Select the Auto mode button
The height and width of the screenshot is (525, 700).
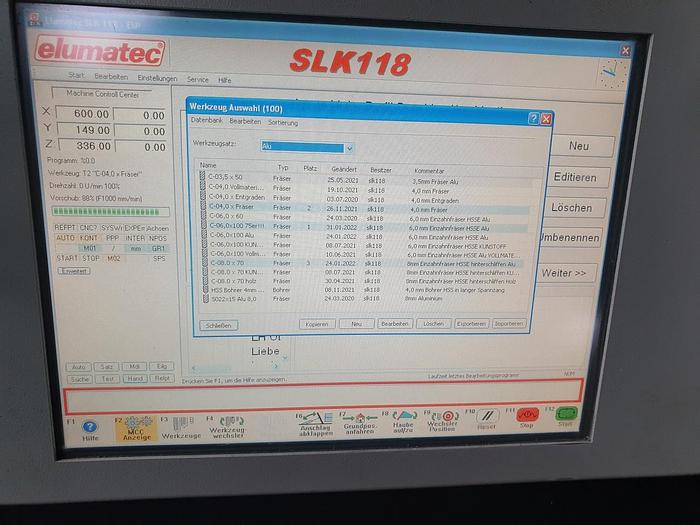(x=79, y=367)
